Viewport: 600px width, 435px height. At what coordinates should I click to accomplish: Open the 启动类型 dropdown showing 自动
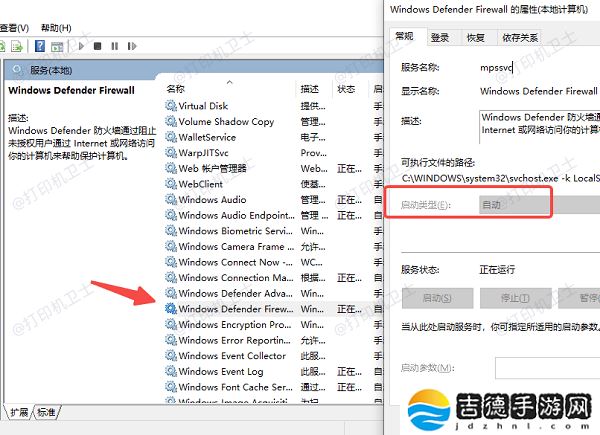point(540,205)
